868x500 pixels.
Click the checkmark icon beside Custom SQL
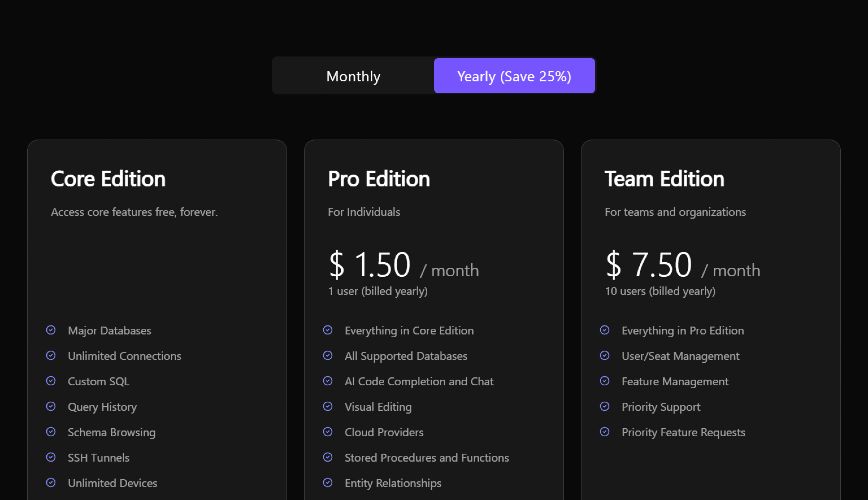[51, 381]
